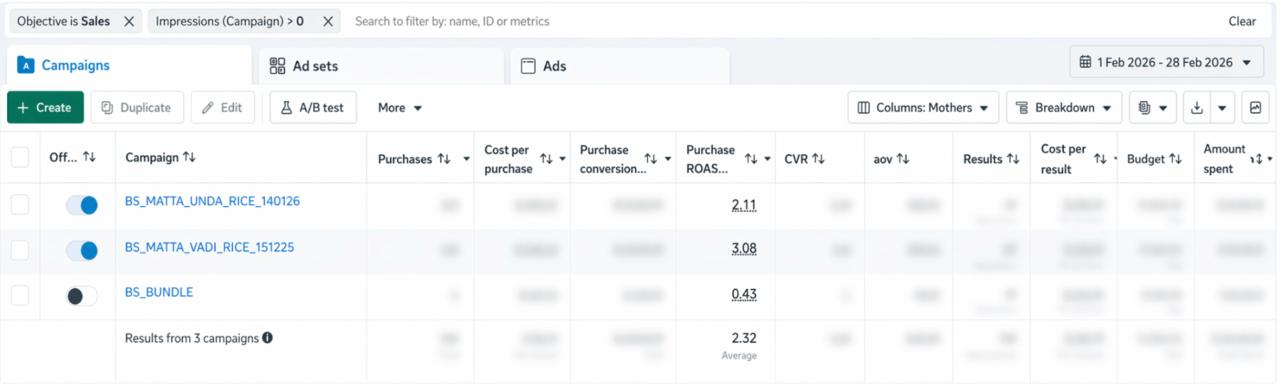Tick the select-all campaigns header checkbox
1280x388 pixels.
(20, 158)
